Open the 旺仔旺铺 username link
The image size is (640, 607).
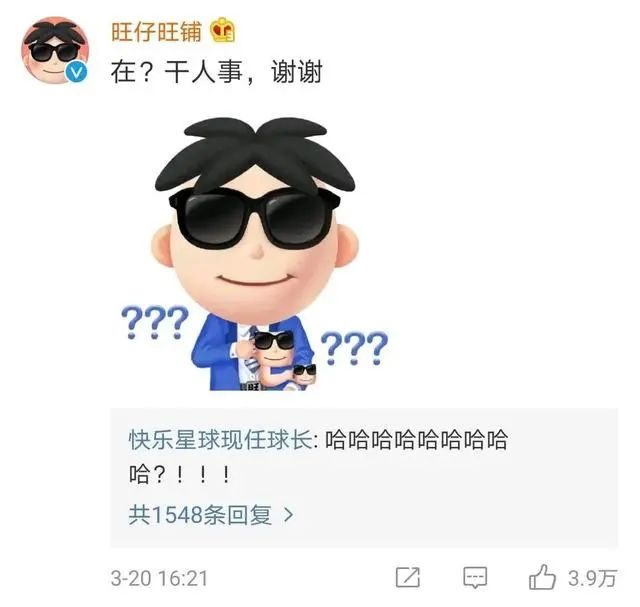(157, 31)
